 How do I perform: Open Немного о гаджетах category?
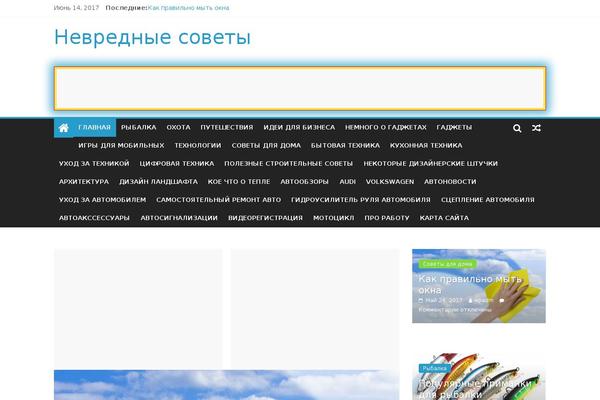[385, 127]
